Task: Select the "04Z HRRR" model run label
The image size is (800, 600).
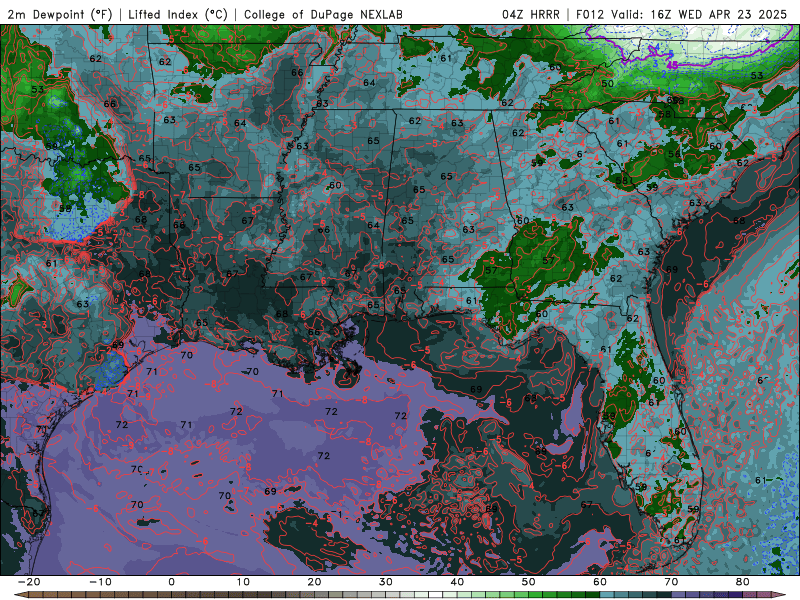Action: point(531,14)
